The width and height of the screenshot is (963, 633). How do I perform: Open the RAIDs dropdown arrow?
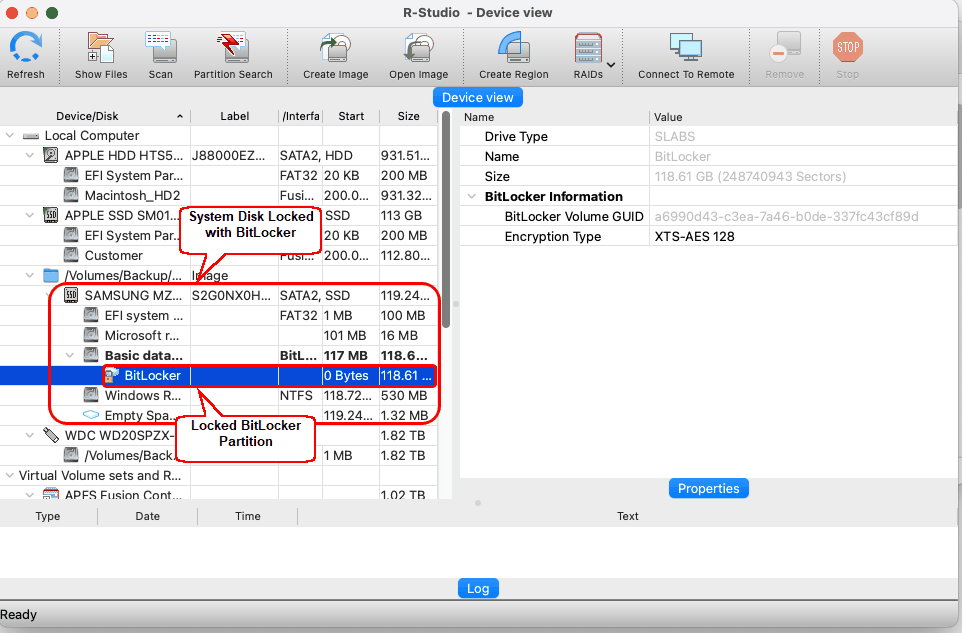[611, 64]
